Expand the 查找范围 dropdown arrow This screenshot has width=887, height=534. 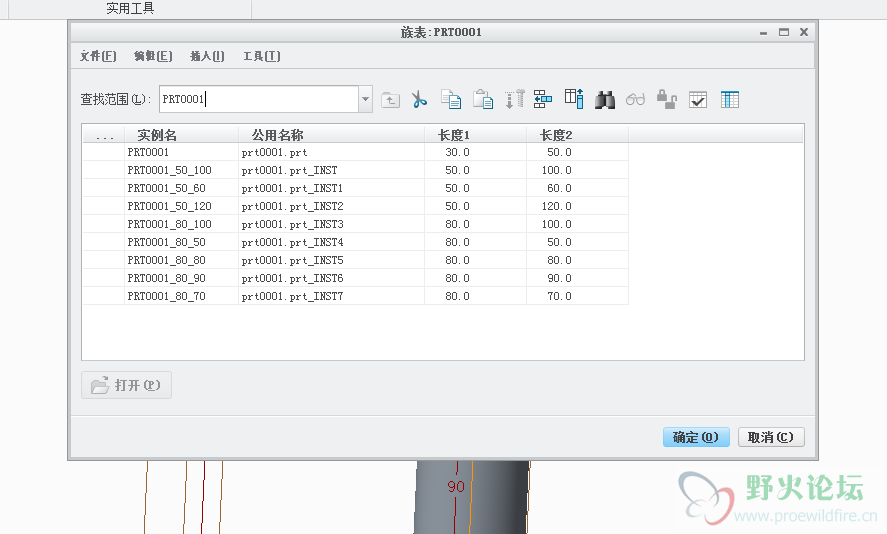coord(365,99)
